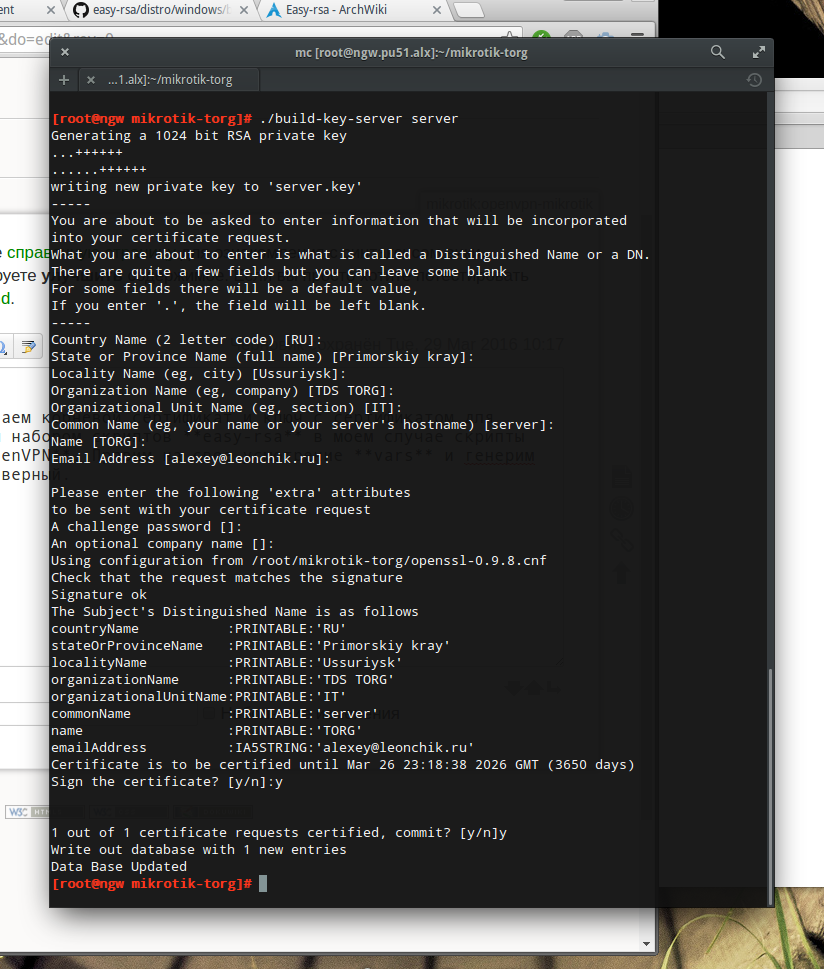Click the 'Sign the certificate? [y/n]:y' line
Viewport: 824px width, 969px height.
(167, 782)
